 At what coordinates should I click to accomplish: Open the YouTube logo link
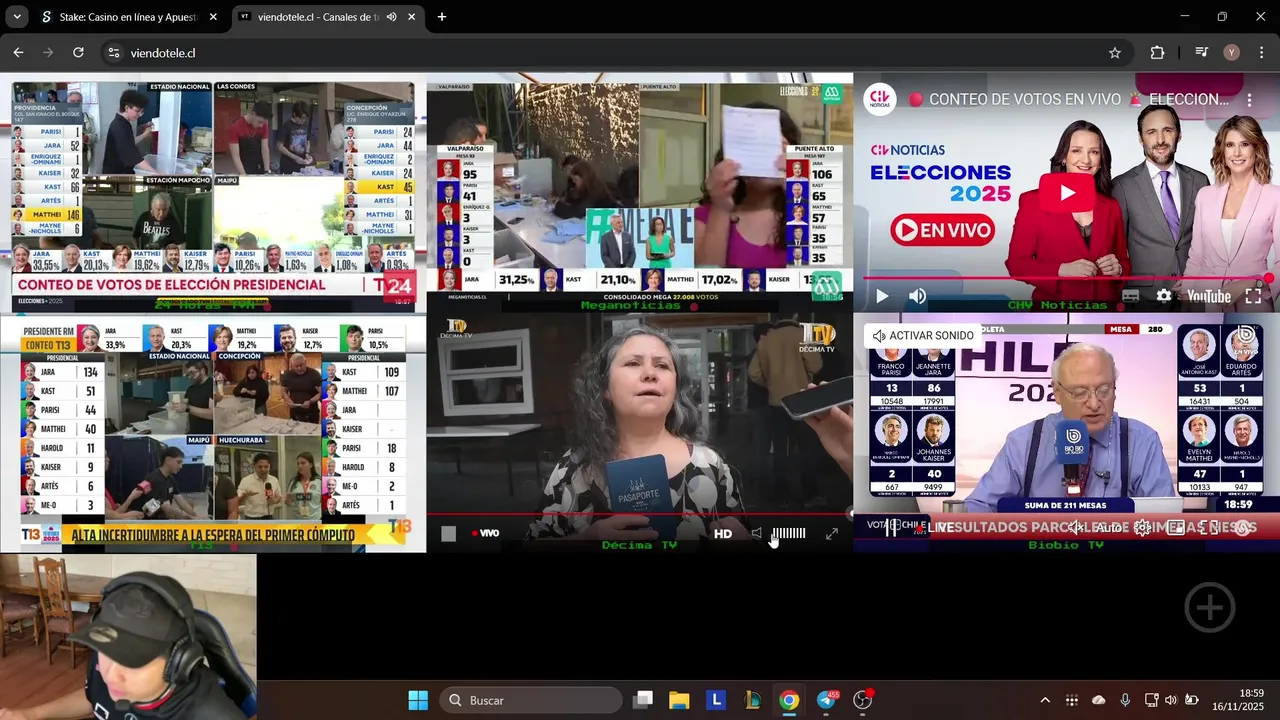pyautogui.click(x=1208, y=296)
